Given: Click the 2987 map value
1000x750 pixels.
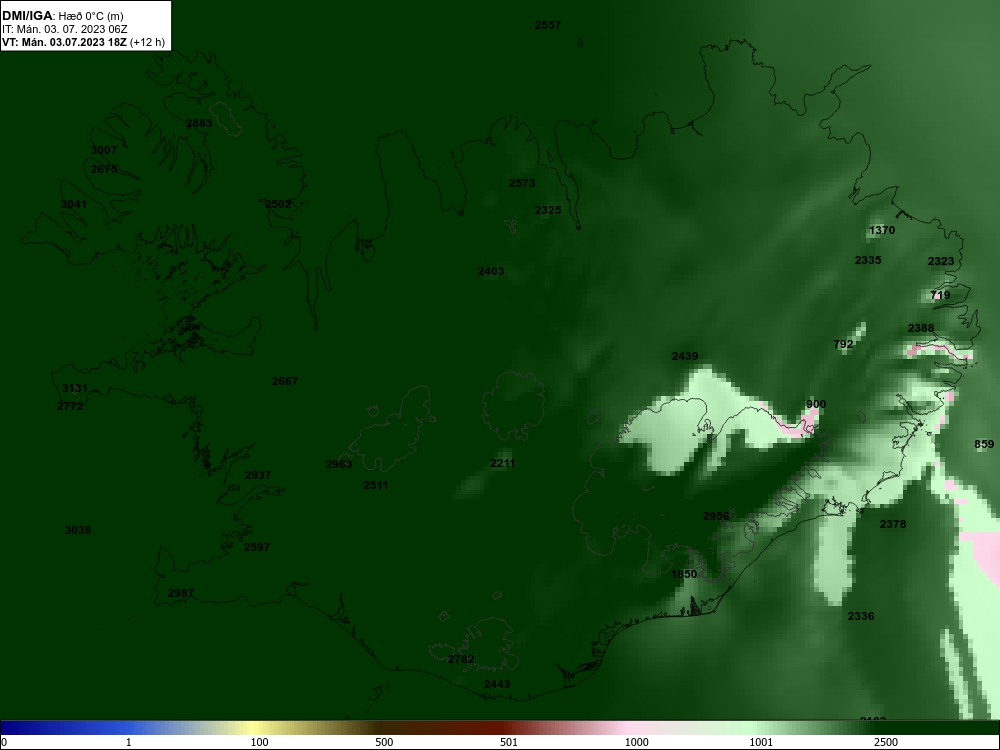Looking at the screenshot, I should pyautogui.click(x=180, y=593).
